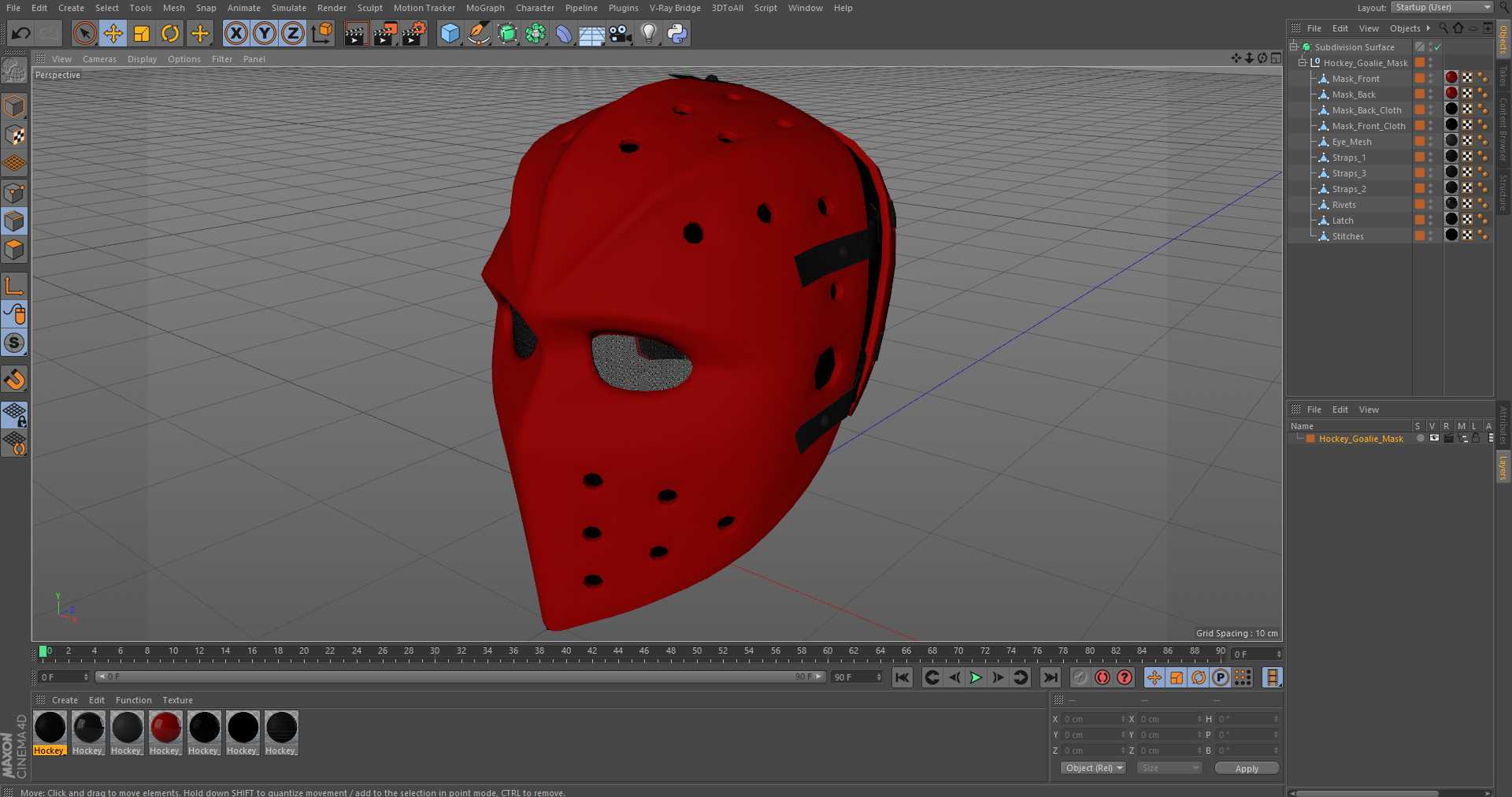Toggle Hockey_Goalie_Mask layer visibility icon
The height and width of the screenshot is (797, 1512).
pyautogui.click(x=1434, y=438)
